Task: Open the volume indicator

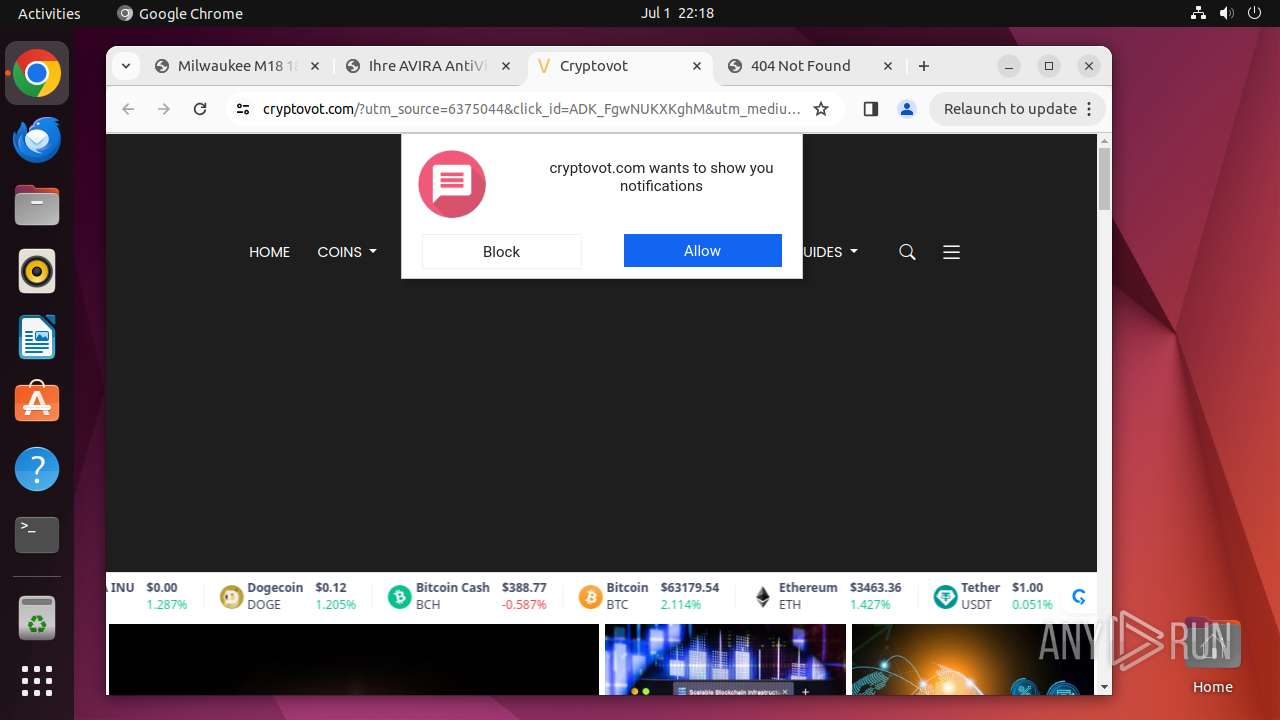Action: point(1227,13)
